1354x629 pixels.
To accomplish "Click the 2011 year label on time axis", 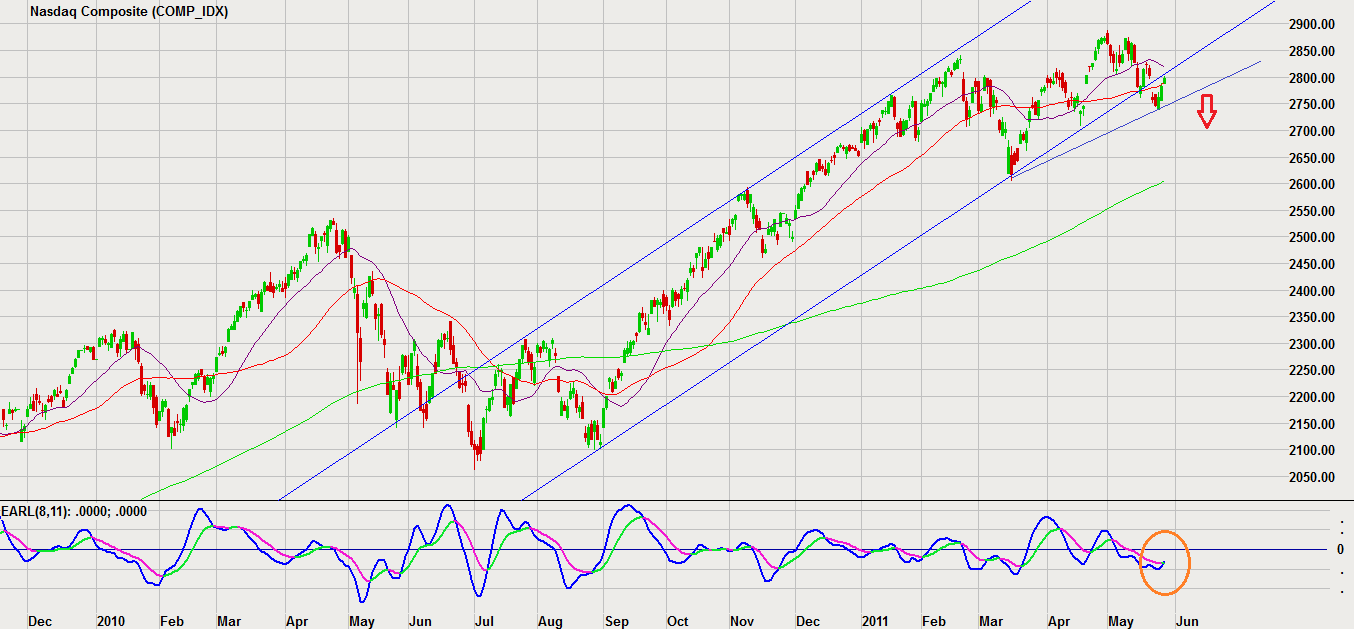I will [x=873, y=621].
